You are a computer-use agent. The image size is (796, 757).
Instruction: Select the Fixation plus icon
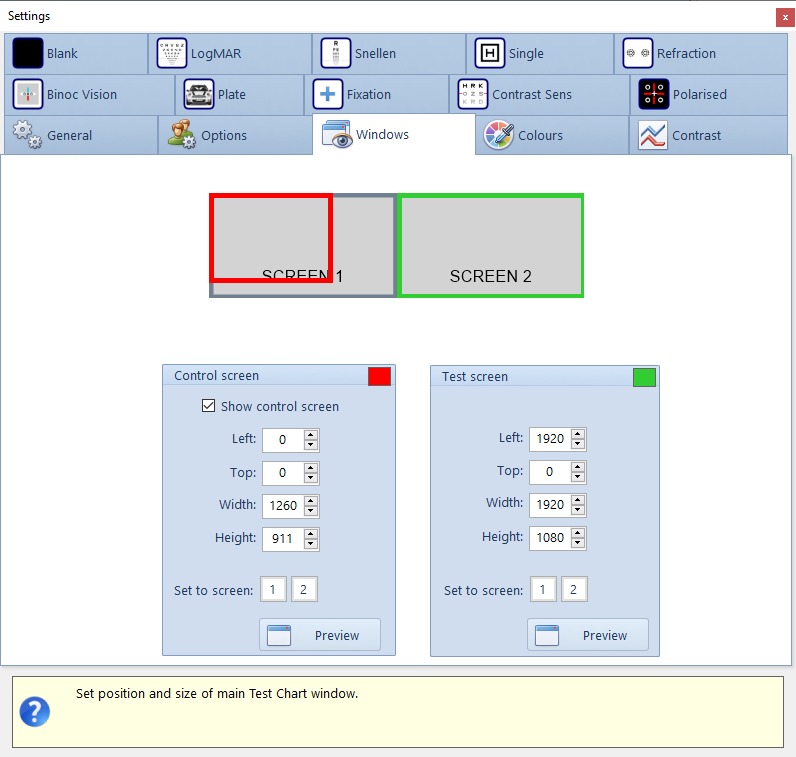click(328, 94)
